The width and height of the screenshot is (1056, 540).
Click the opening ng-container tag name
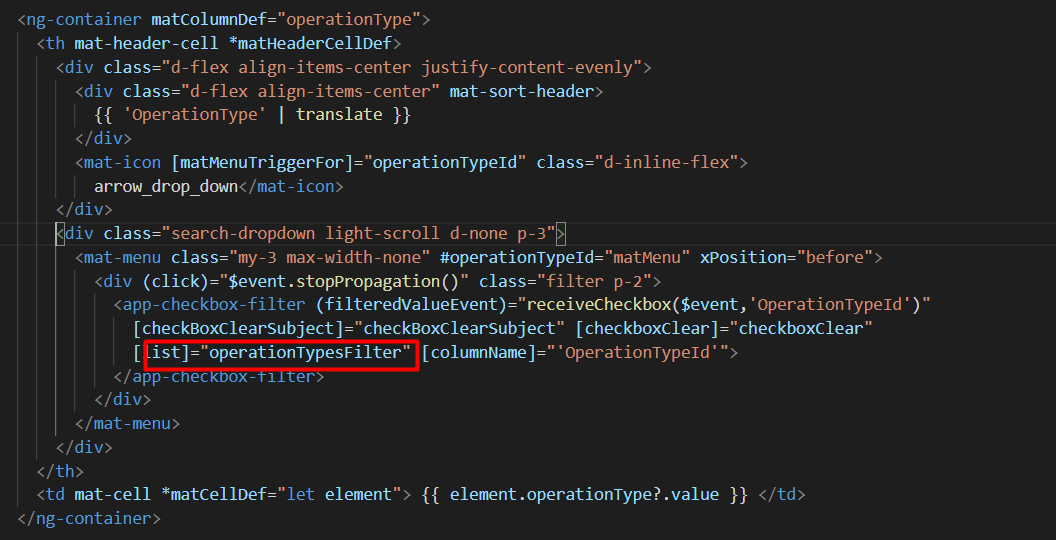tap(84, 20)
